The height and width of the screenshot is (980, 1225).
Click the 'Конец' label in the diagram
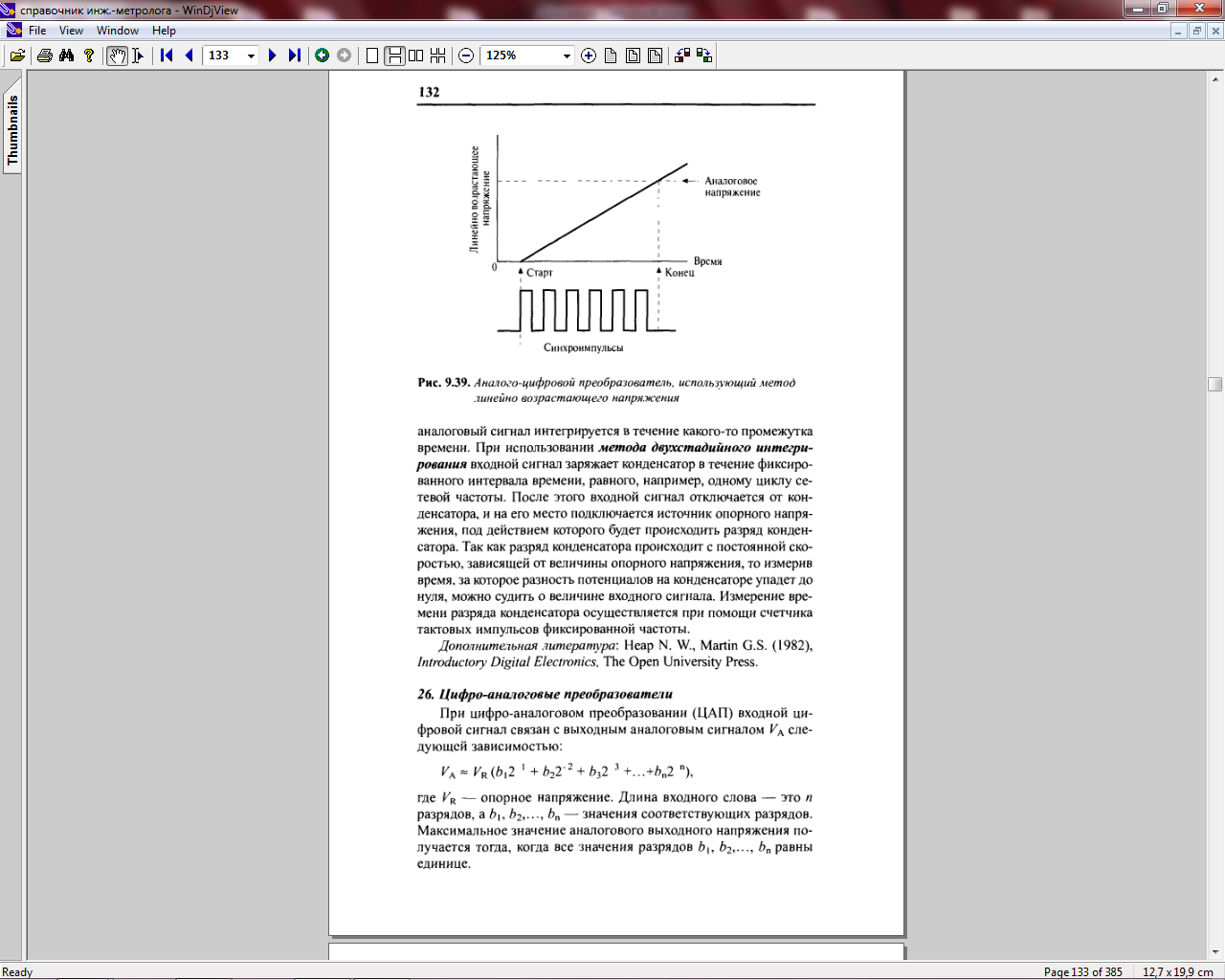679,273
